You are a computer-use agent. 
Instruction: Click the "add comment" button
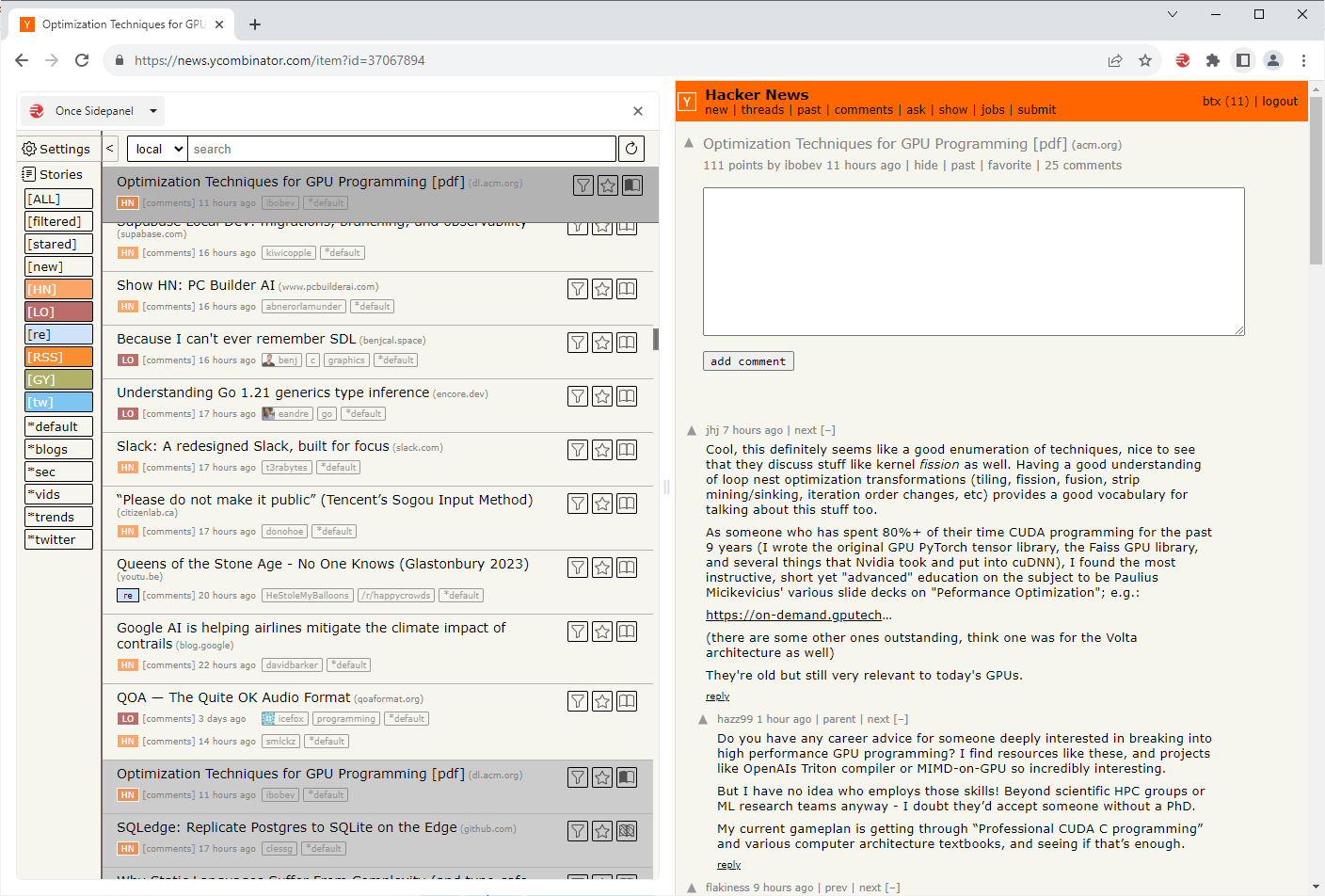point(748,360)
